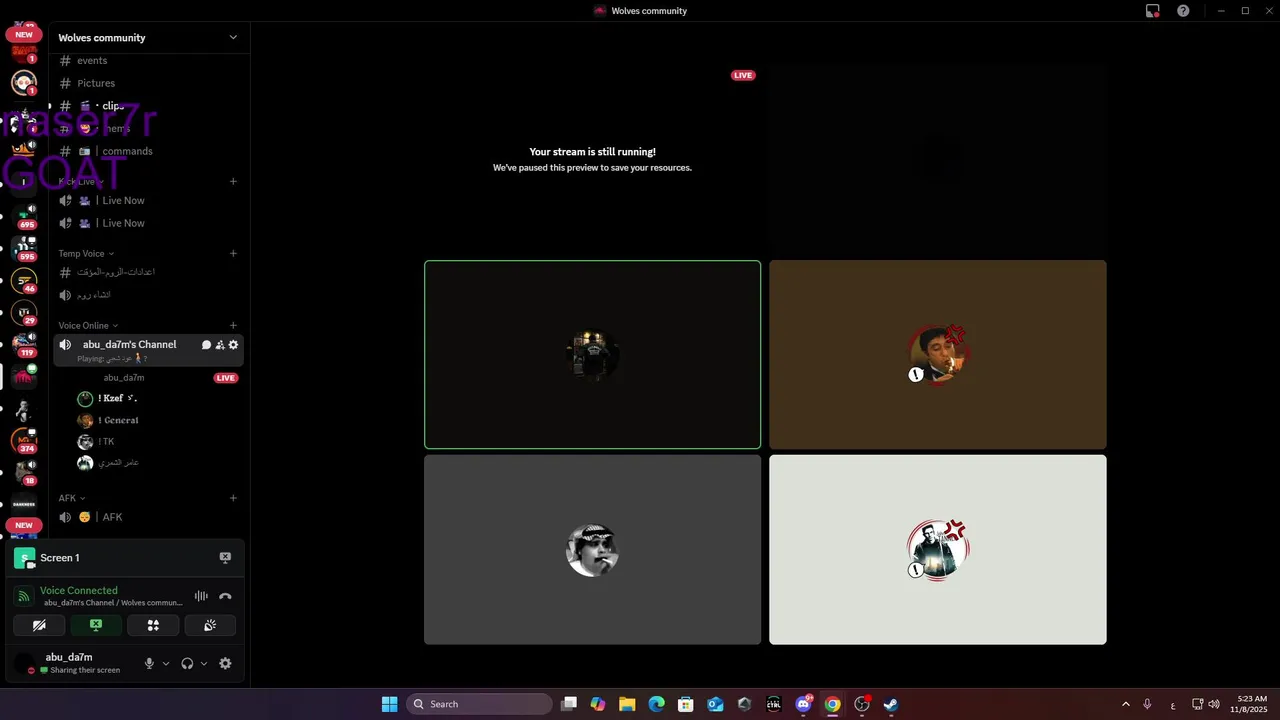Screen dimensions: 1280x720
Task: Open the Help question mark icon
Action: point(1183,11)
